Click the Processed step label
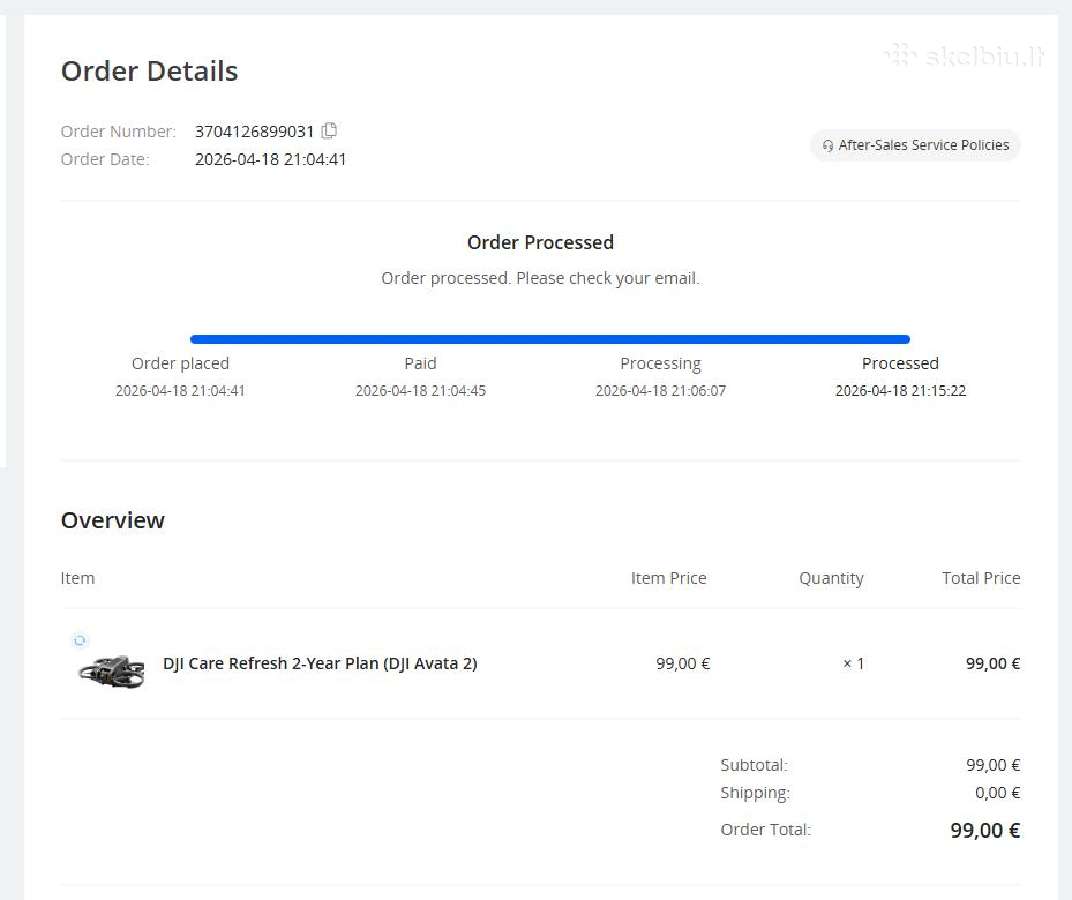The width and height of the screenshot is (1072, 900). point(900,363)
